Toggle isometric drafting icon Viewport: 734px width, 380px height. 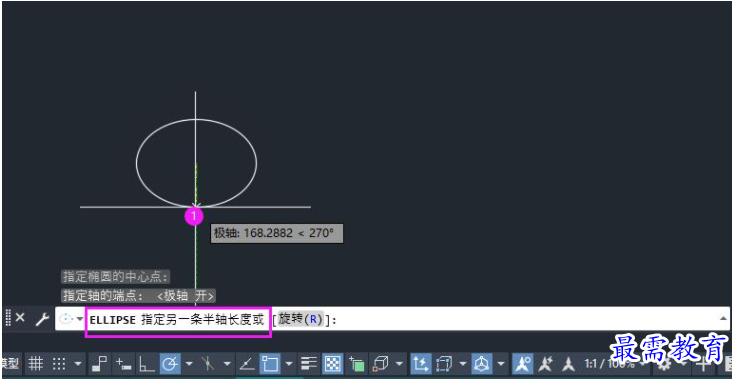pos(208,364)
